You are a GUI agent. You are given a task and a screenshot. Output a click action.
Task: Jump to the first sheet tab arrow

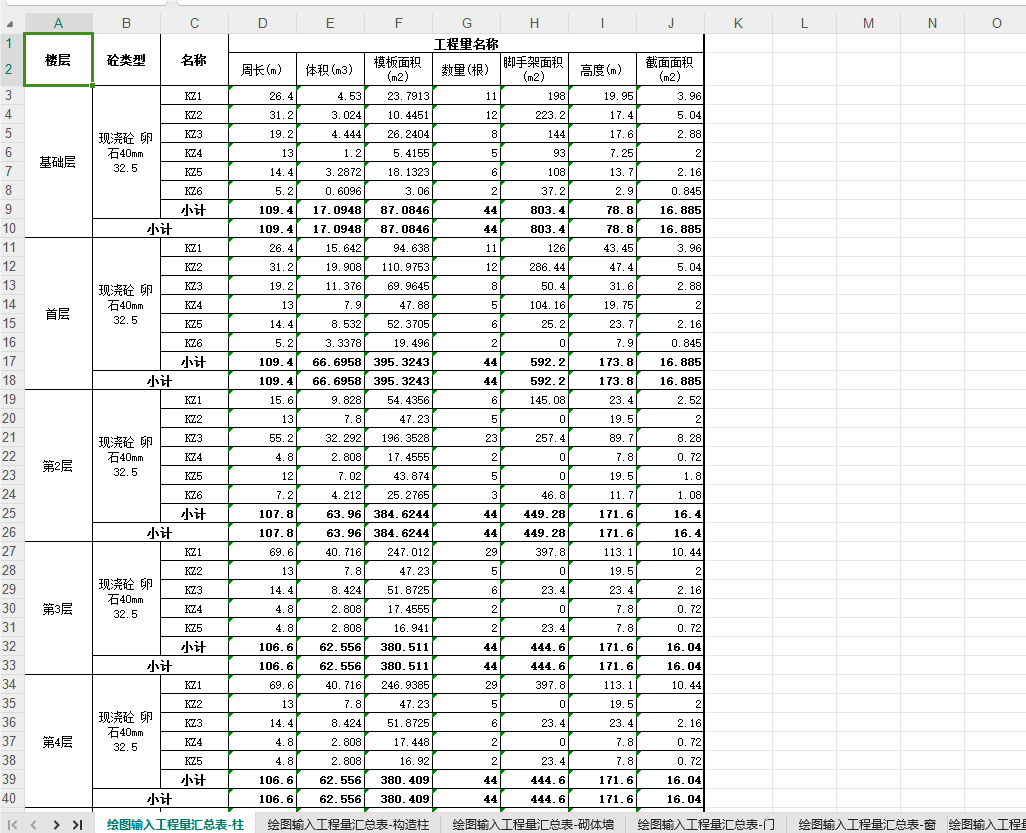tap(12, 824)
